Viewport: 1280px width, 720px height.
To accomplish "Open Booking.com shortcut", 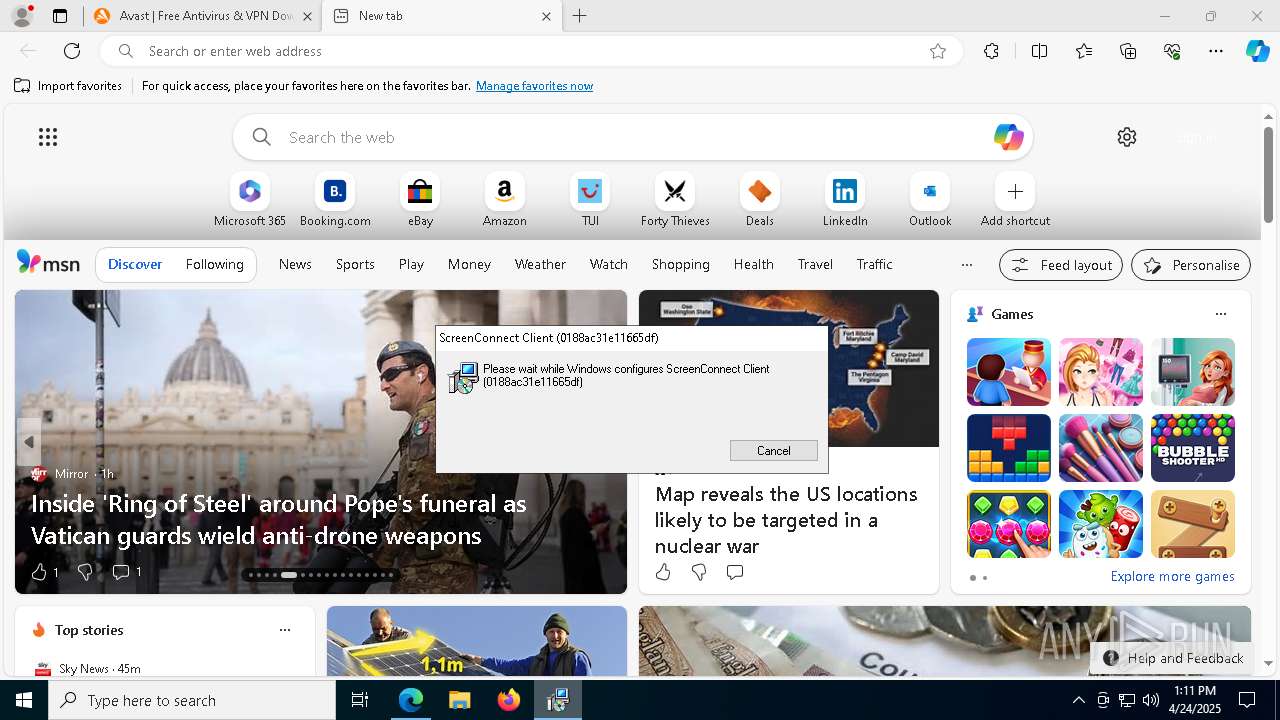I will [335, 200].
